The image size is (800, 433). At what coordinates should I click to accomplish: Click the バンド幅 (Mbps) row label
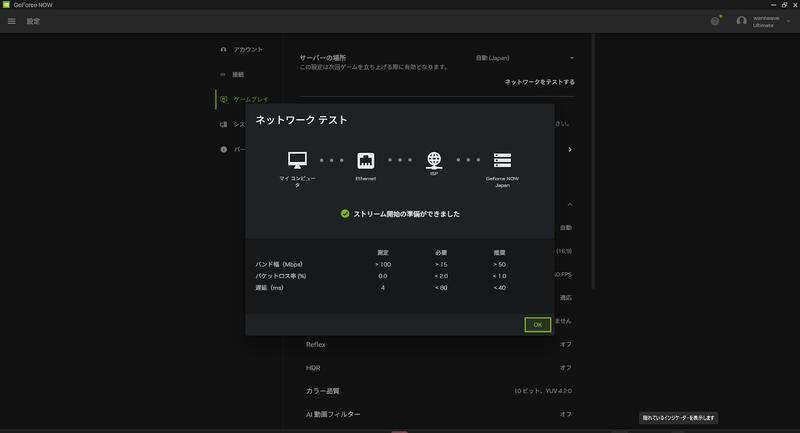pos(279,265)
